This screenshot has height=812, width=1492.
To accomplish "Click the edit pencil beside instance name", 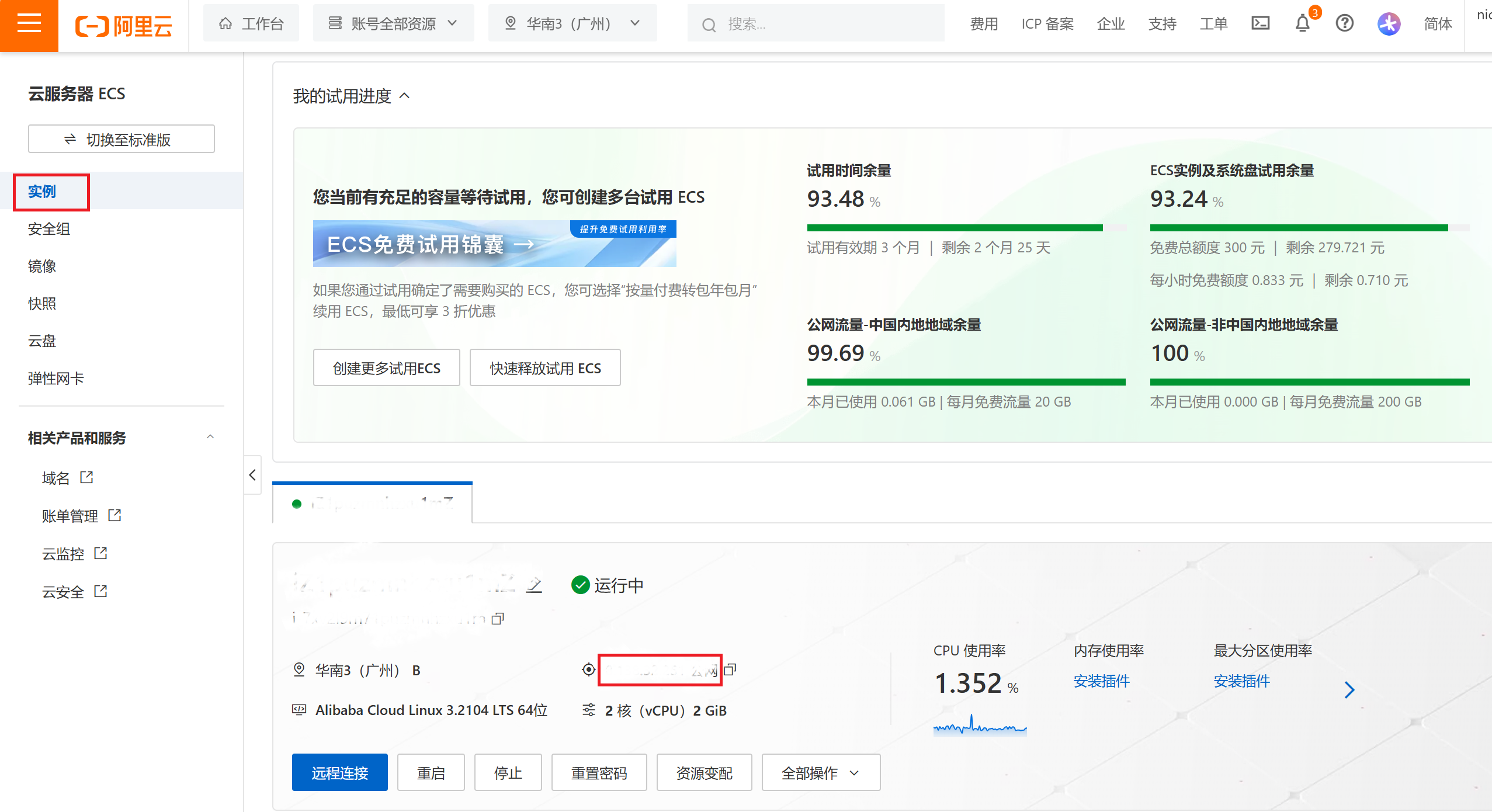I will [x=534, y=585].
